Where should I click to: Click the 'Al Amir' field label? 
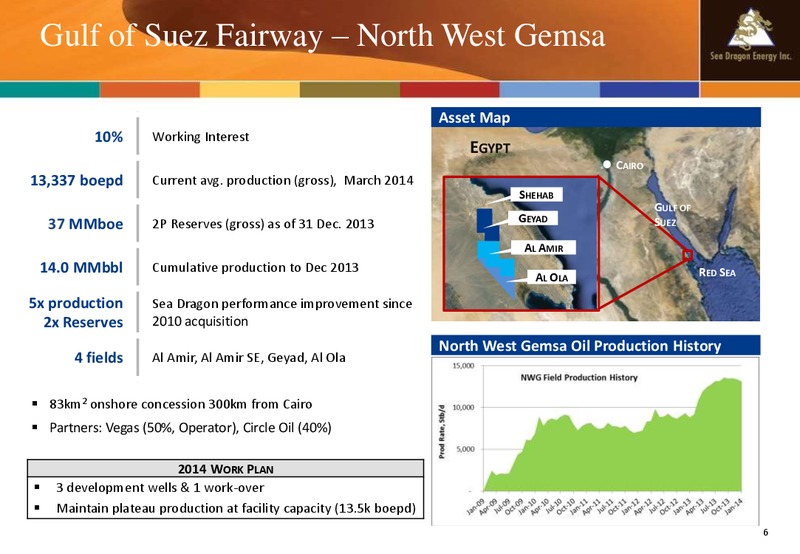click(544, 248)
